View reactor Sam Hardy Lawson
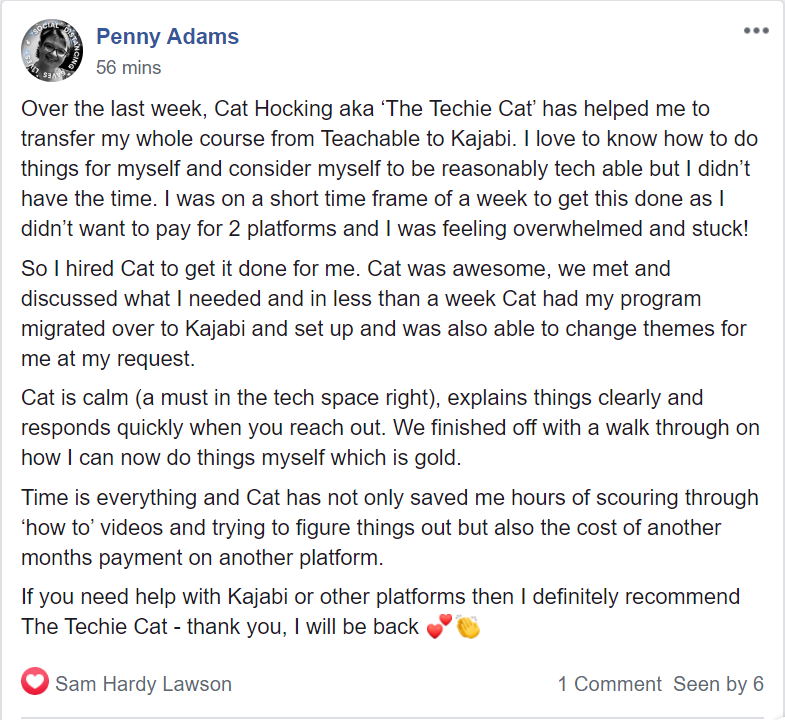This screenshot has height=720, width=785. pos(143,684)
